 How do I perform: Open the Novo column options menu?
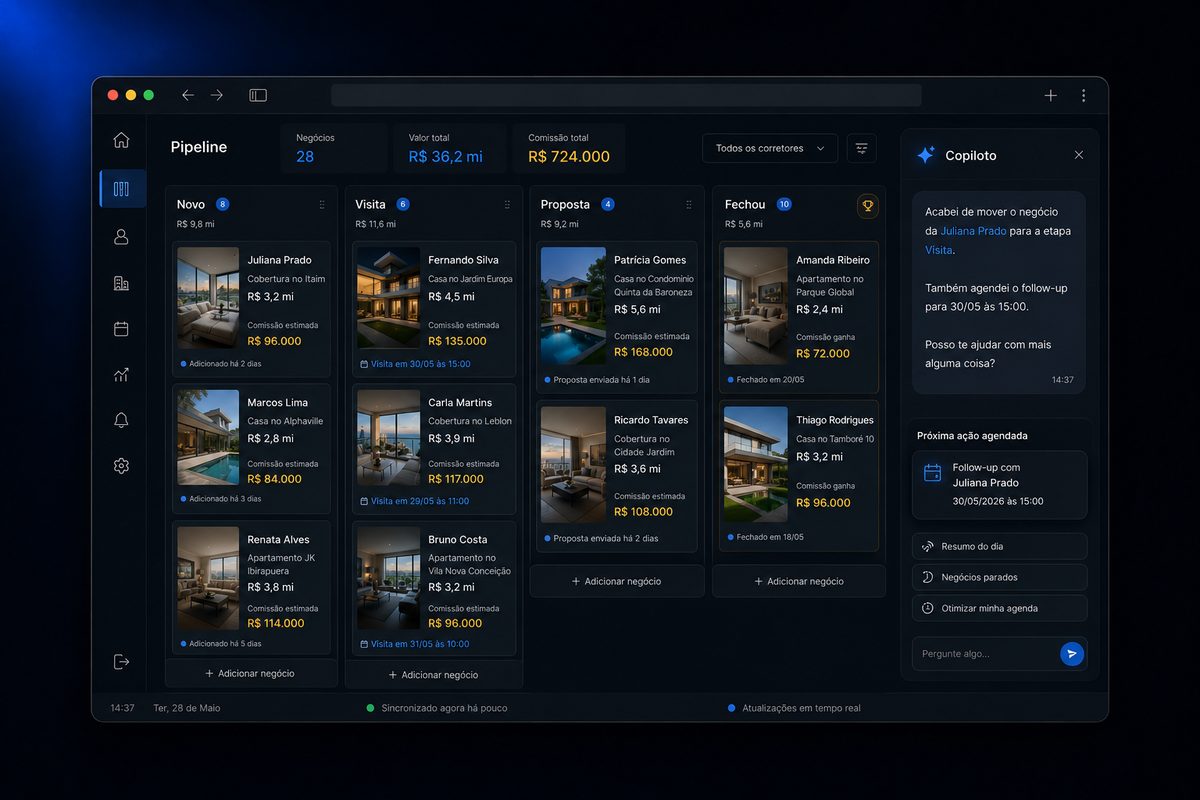pos(322,204)
